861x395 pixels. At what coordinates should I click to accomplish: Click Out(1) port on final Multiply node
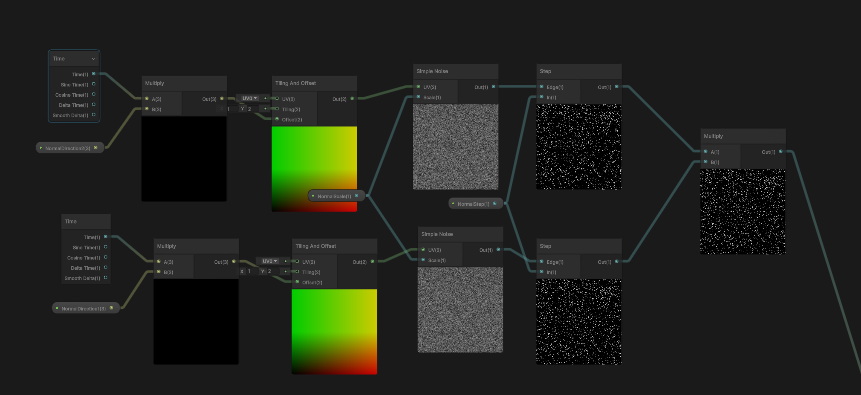[x=781, y=152]
